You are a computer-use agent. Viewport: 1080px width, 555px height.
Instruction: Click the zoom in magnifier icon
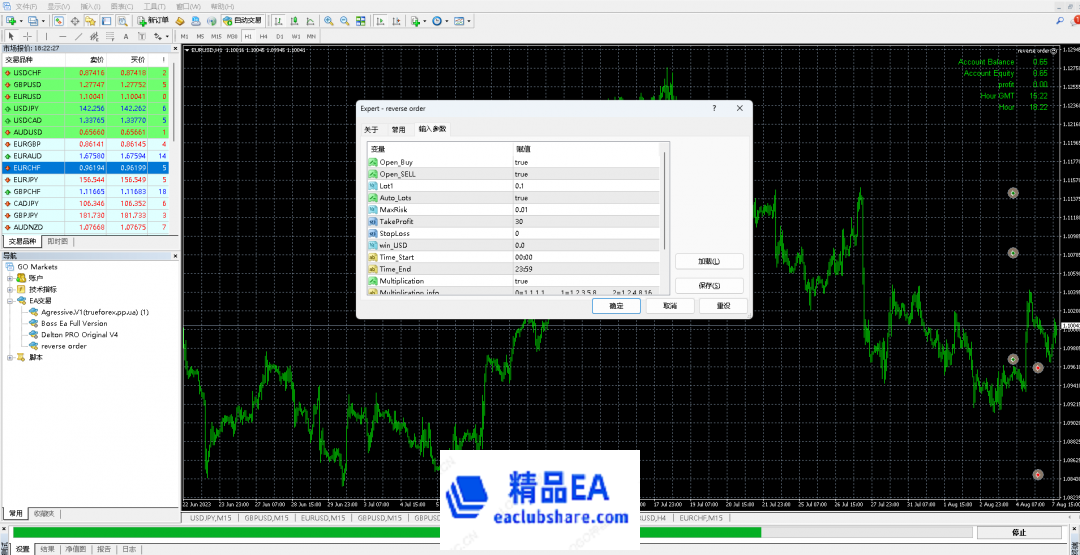[x=328, y=20]
